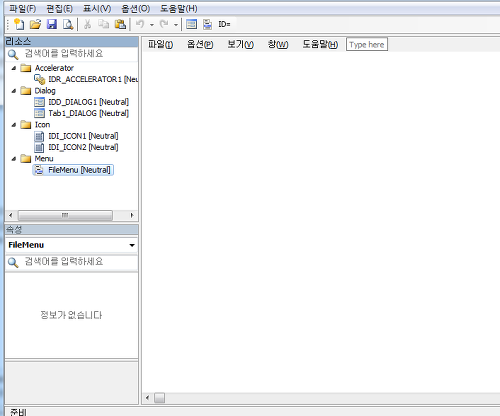Select the Menu folder icon
The width and height of the screenshot is (500, 416).
tap(26, 159)
